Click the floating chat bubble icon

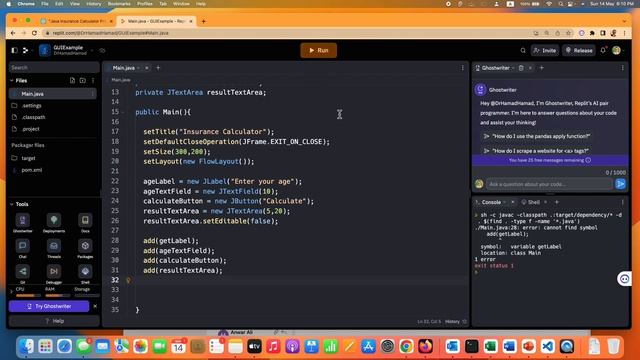[x=624, y=279]
